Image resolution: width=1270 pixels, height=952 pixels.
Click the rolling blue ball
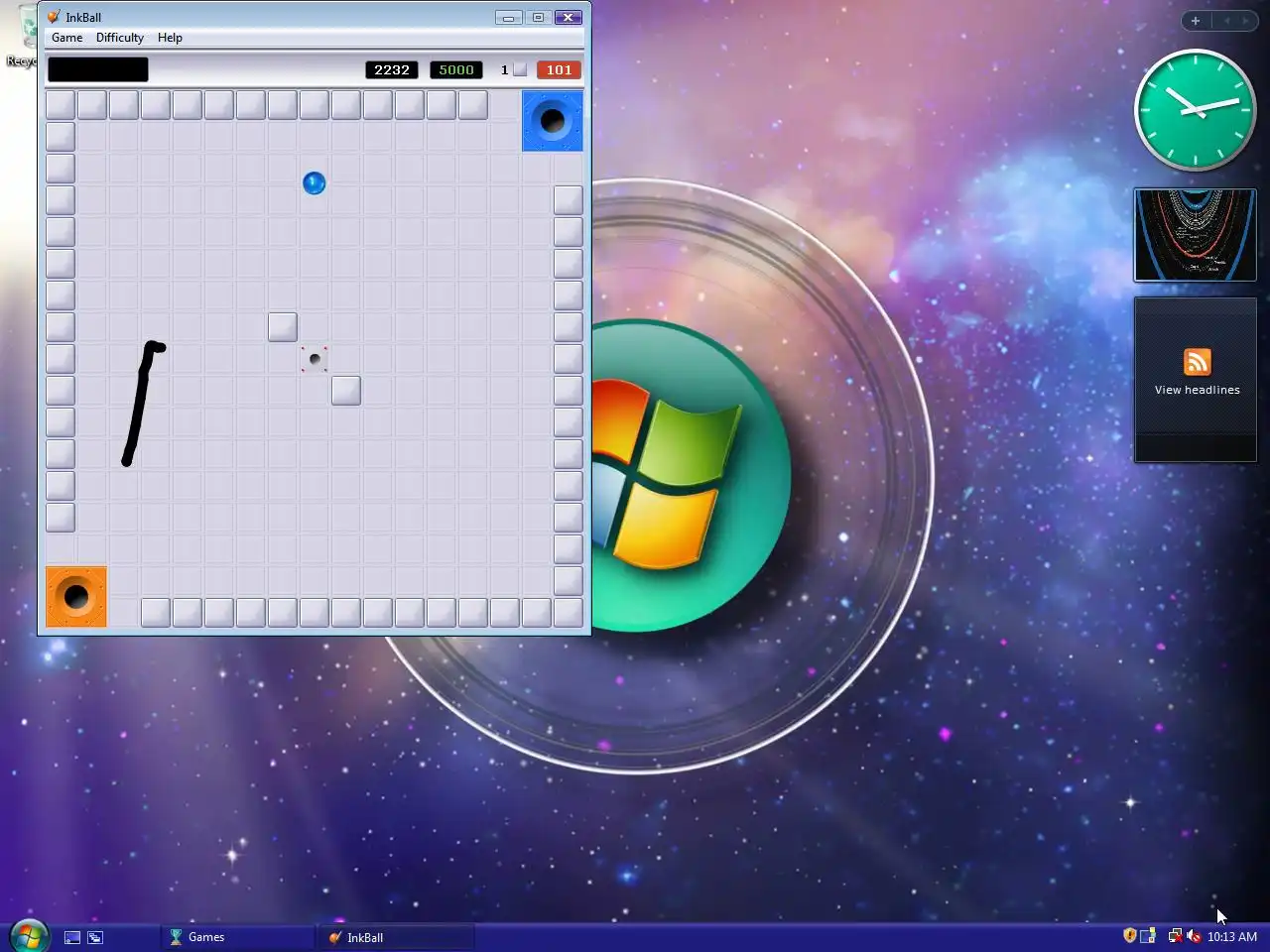tap(314, 182)
